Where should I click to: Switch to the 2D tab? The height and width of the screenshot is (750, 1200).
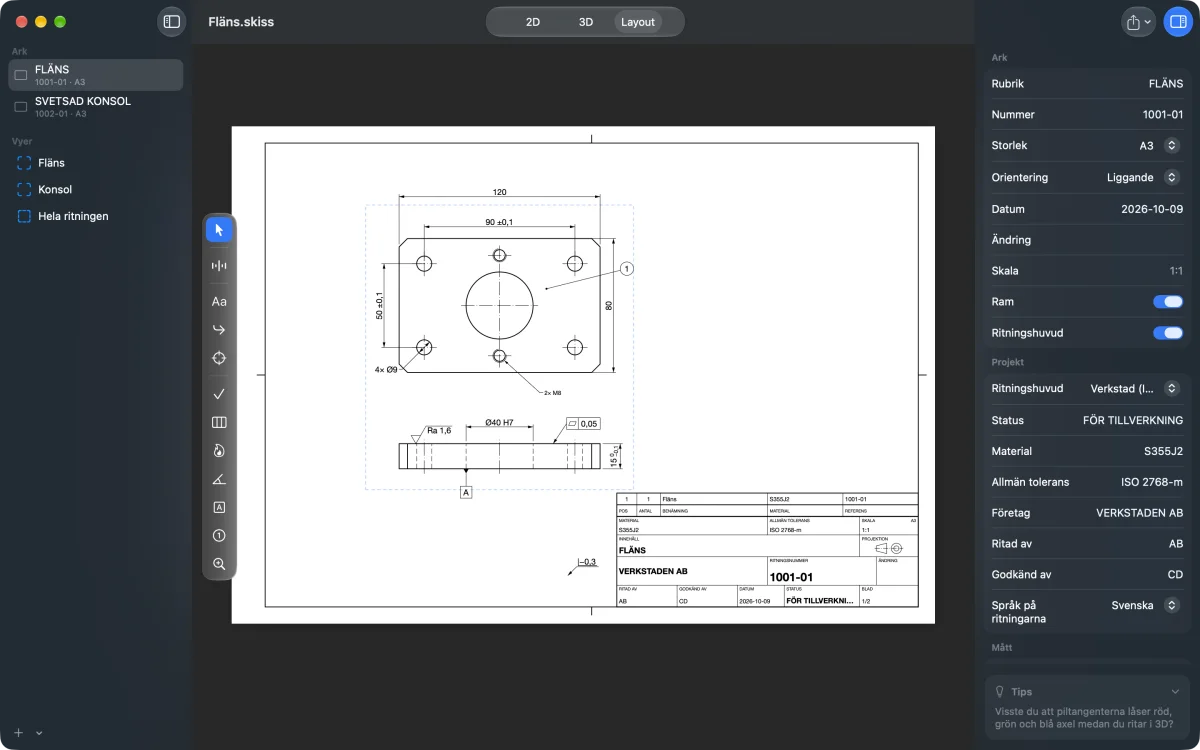tap(533, 22)
